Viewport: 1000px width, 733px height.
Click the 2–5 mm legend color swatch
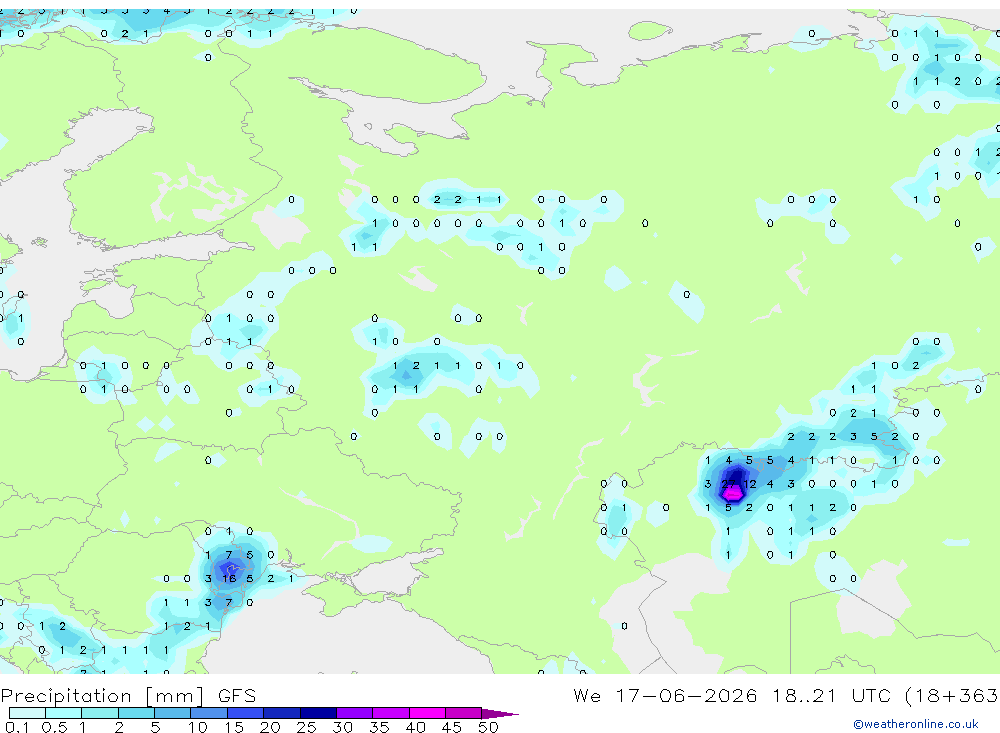point(136,713)
